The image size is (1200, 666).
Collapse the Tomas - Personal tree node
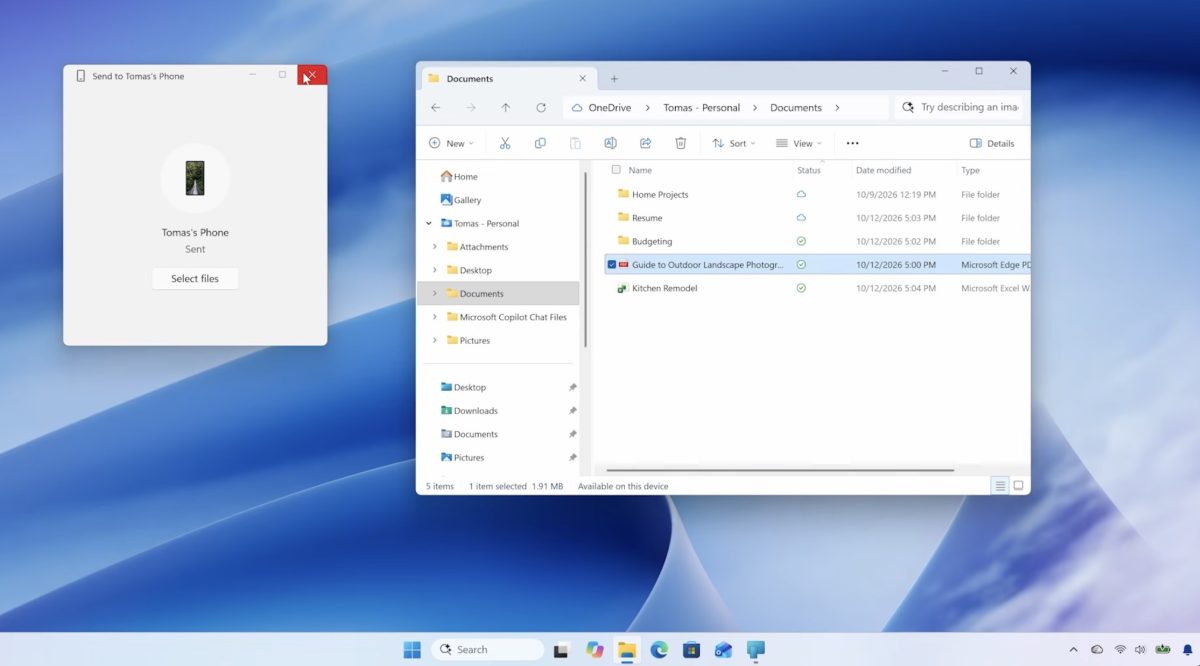[x=429, y=224]
